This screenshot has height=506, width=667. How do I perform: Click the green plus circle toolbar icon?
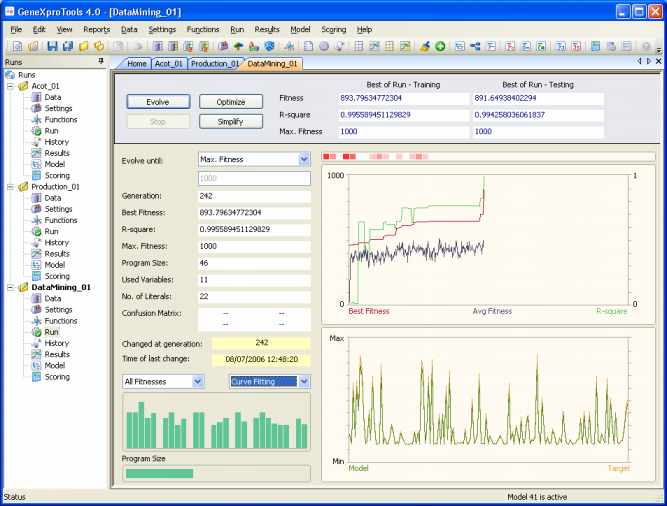coord(440,46)
